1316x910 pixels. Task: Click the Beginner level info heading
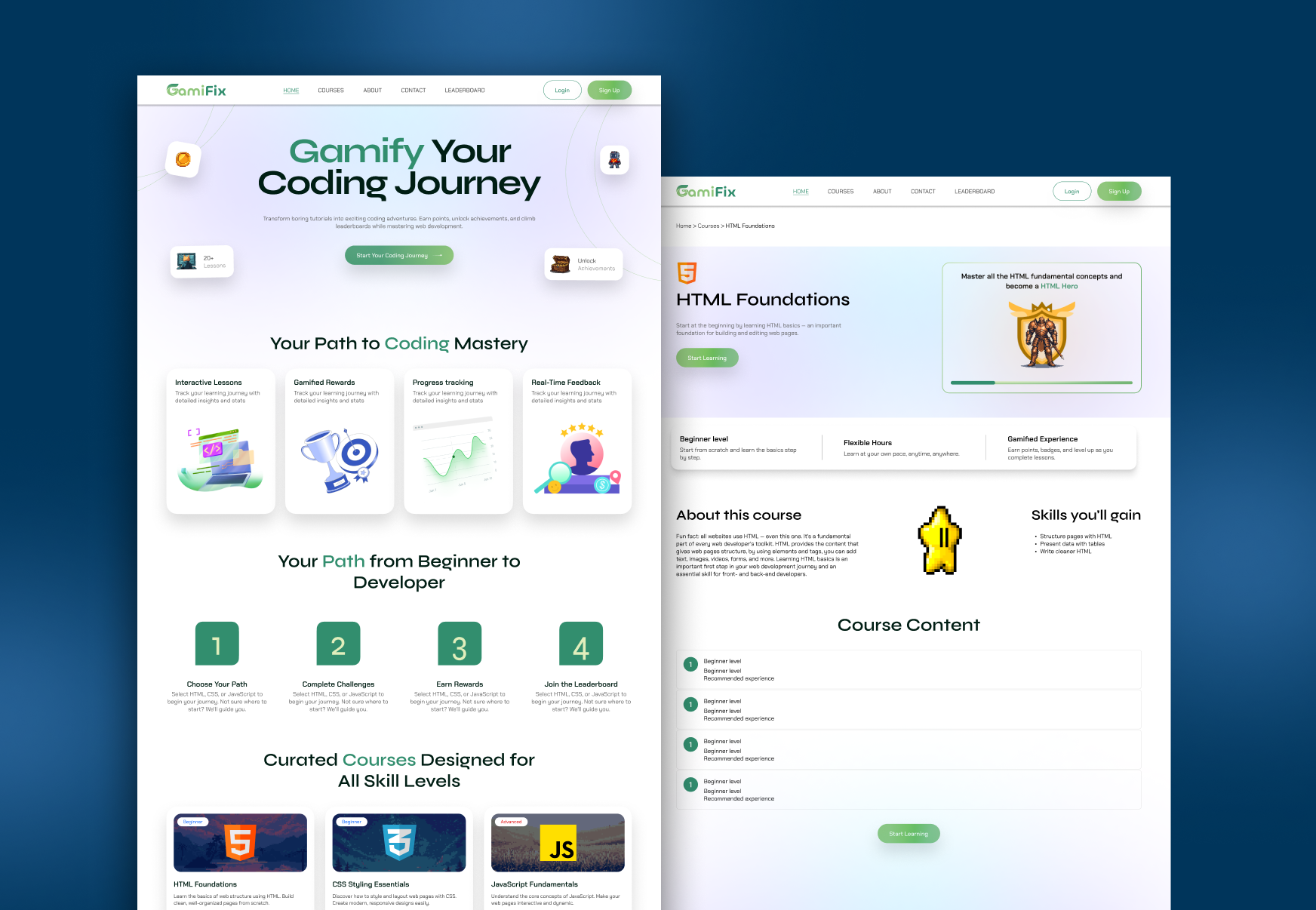(704, 439)
